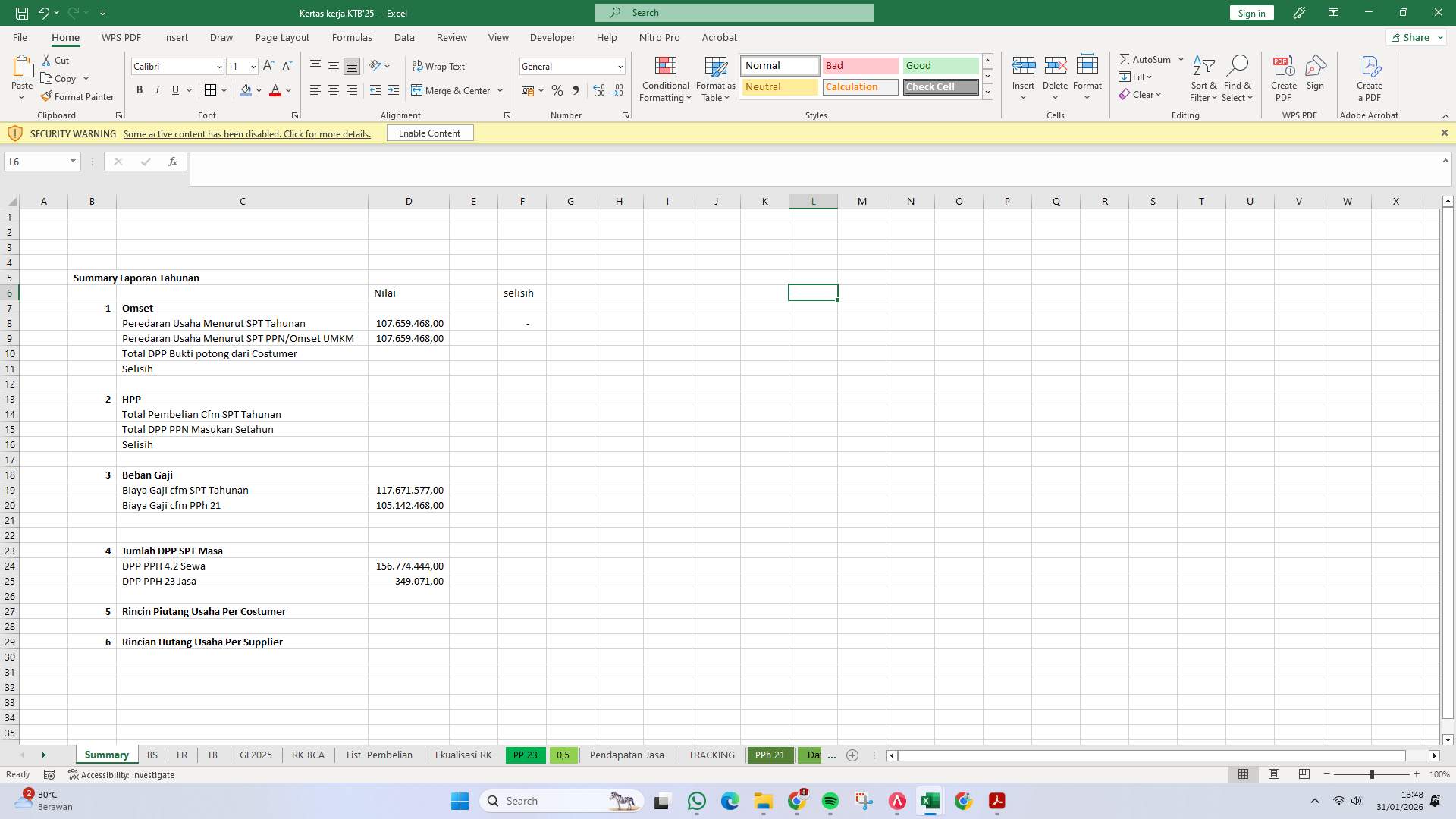The height and width of the screenshot is (819, 1456).
Task: Open the GL2025 sheet tab
Action: point(255,755)
